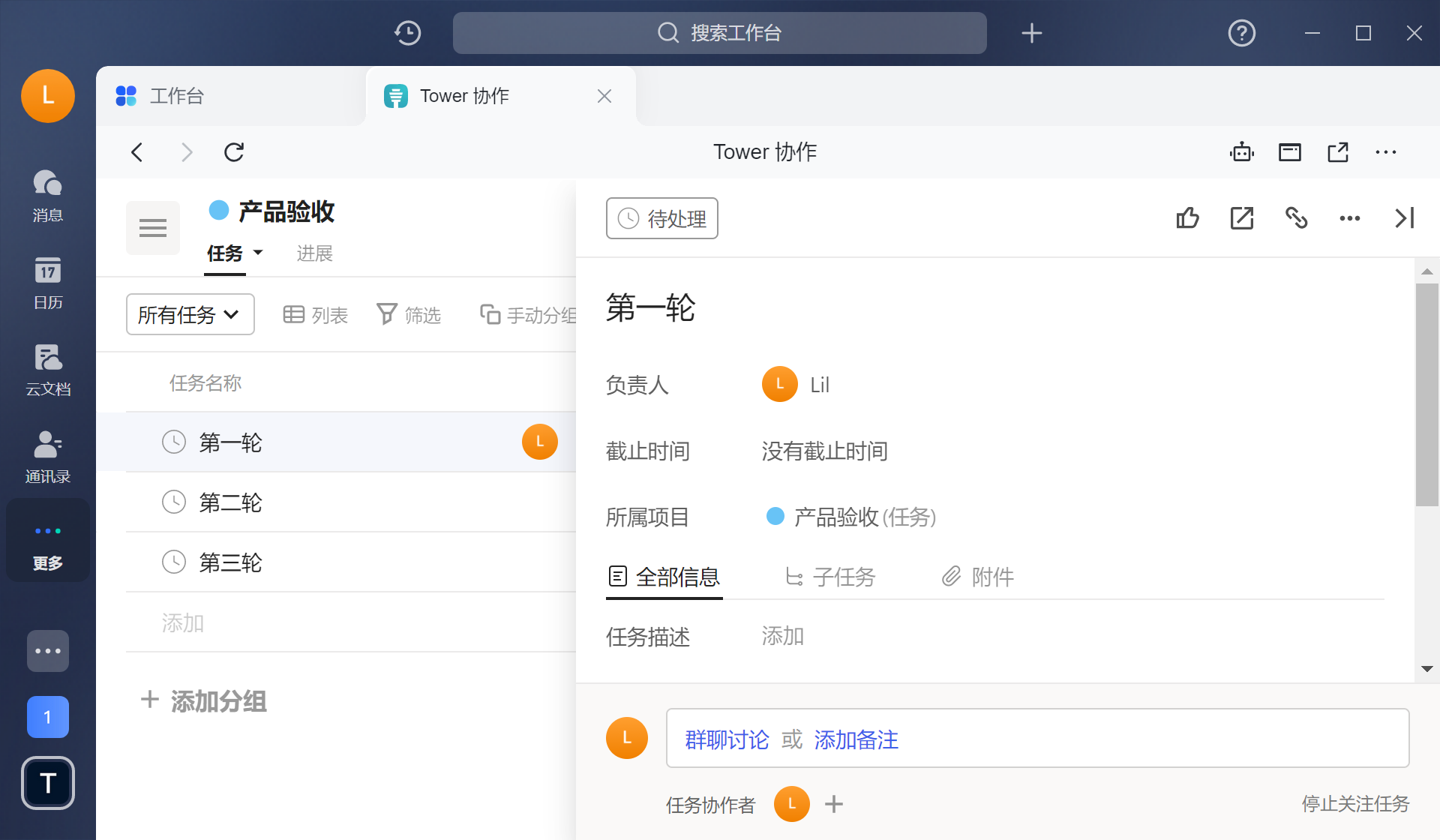Close the Tower 协作 tab
The width and height of the screenshot is (1440, 840).
click(604, 96)
